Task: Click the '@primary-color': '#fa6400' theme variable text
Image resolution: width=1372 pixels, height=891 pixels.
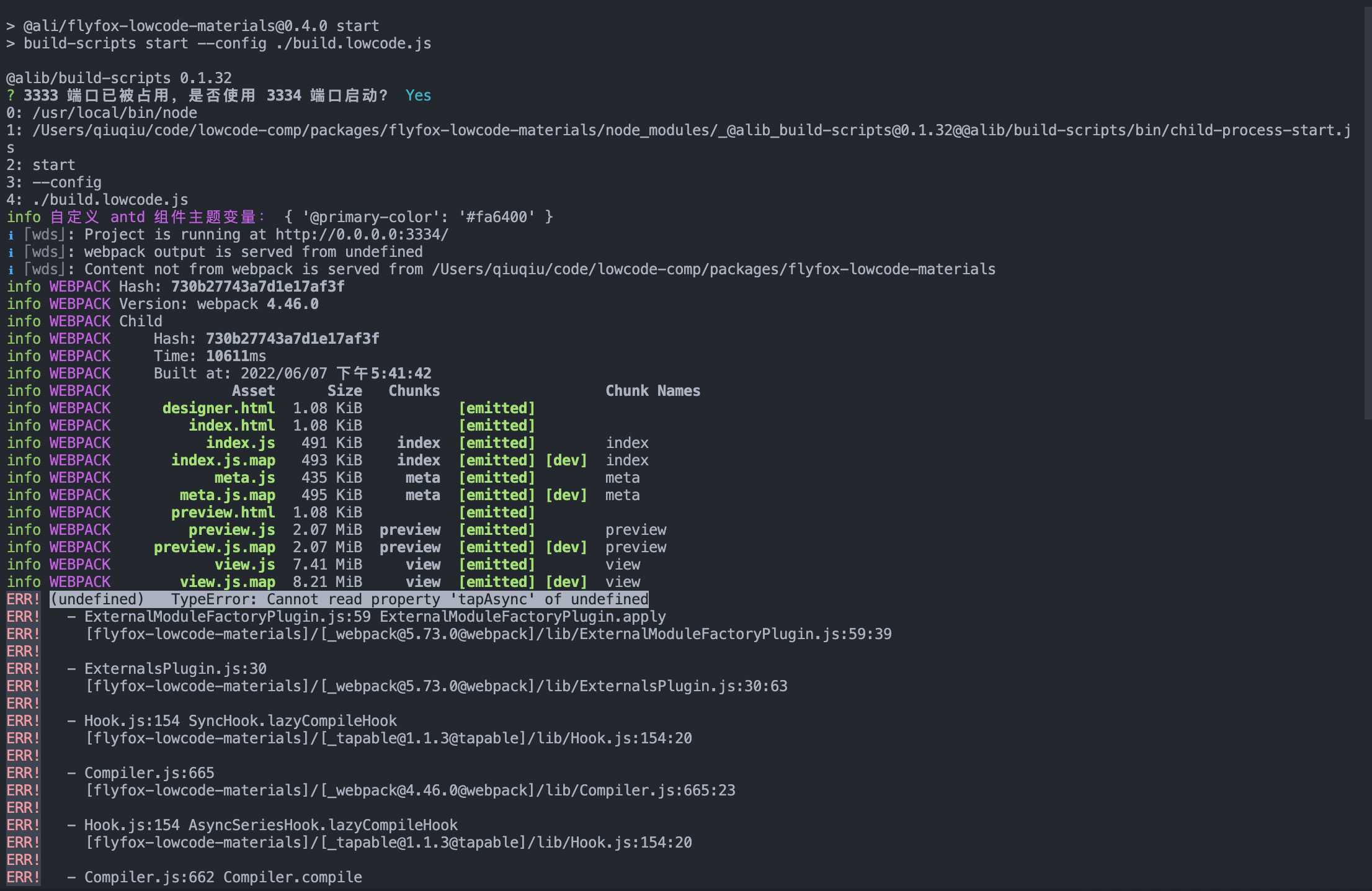Action: (x=419, y=217)
